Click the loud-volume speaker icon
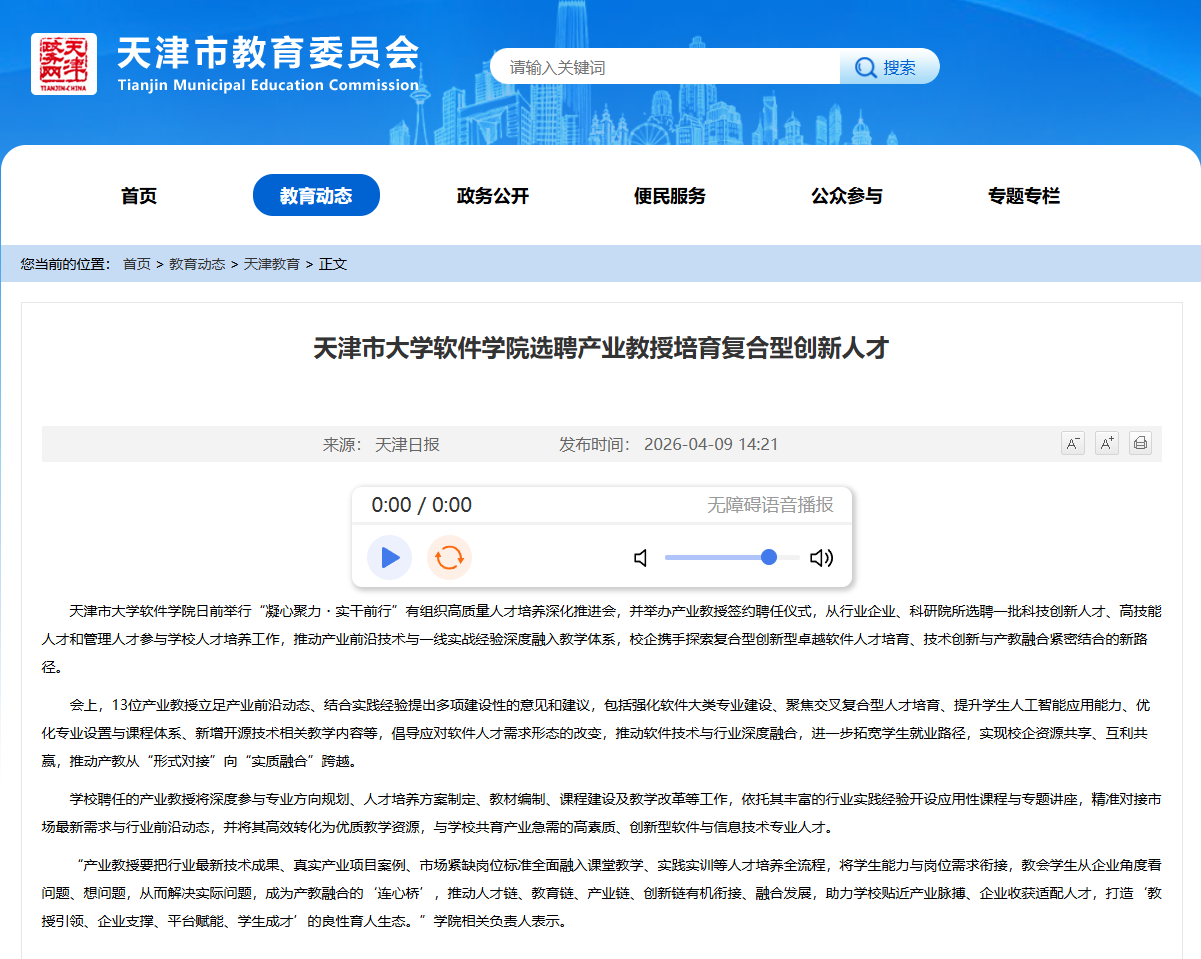The width and height of the screenshot is (1201, 959). 821,558
